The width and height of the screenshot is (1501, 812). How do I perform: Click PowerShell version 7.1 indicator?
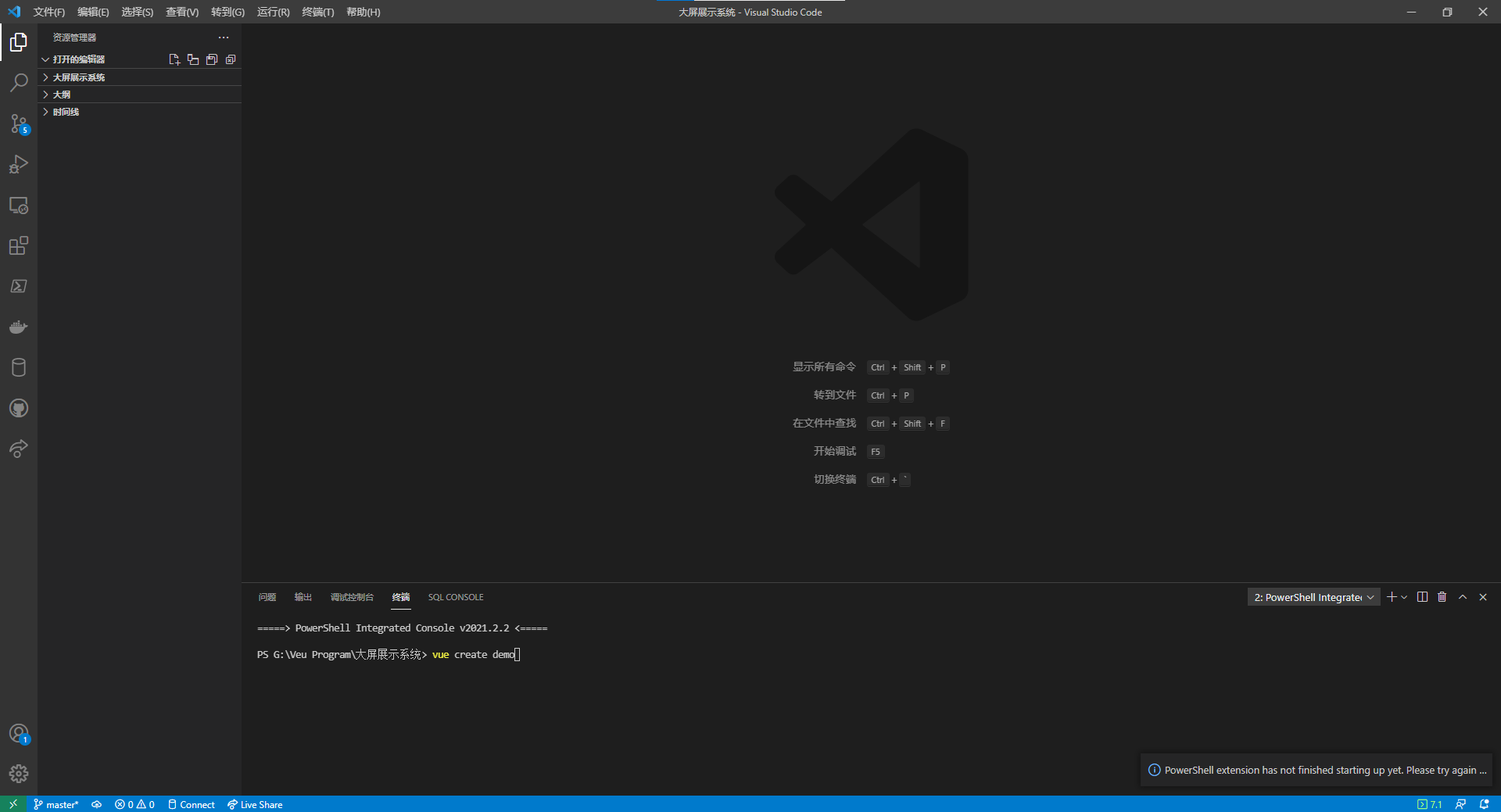1430,804
